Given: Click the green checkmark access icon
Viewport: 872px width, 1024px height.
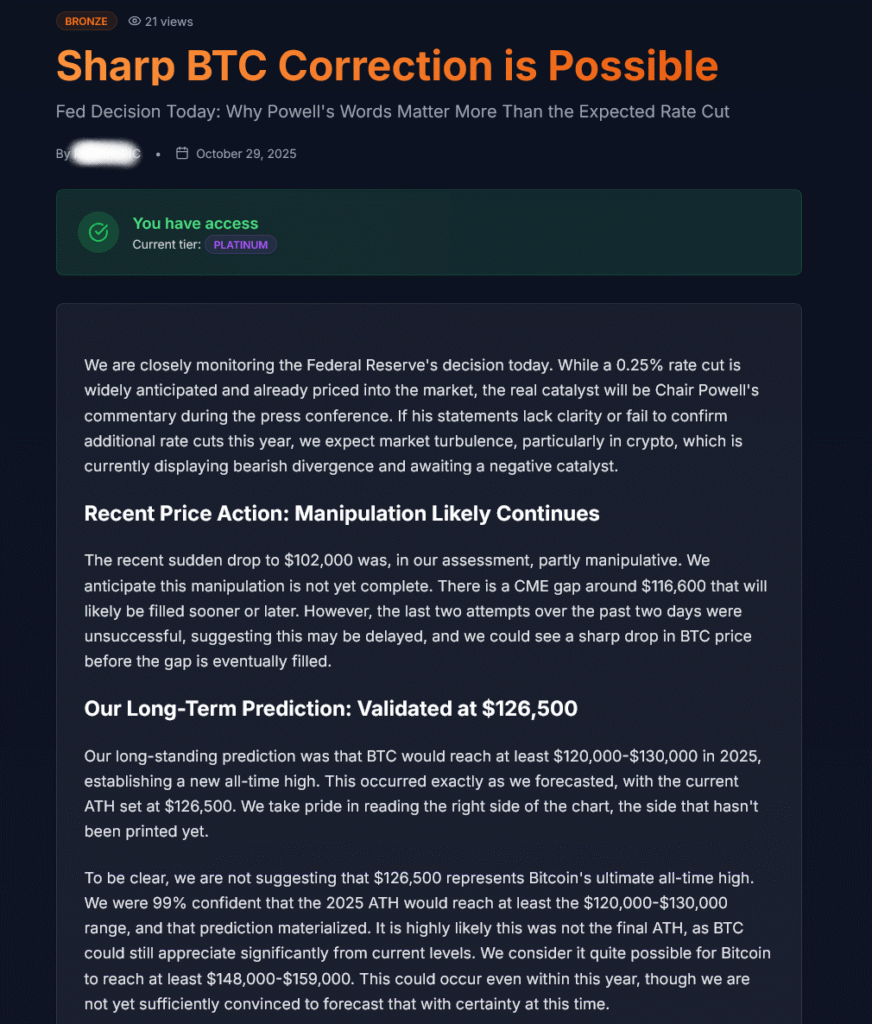Looking at the screenshot, I should point(99,232).
